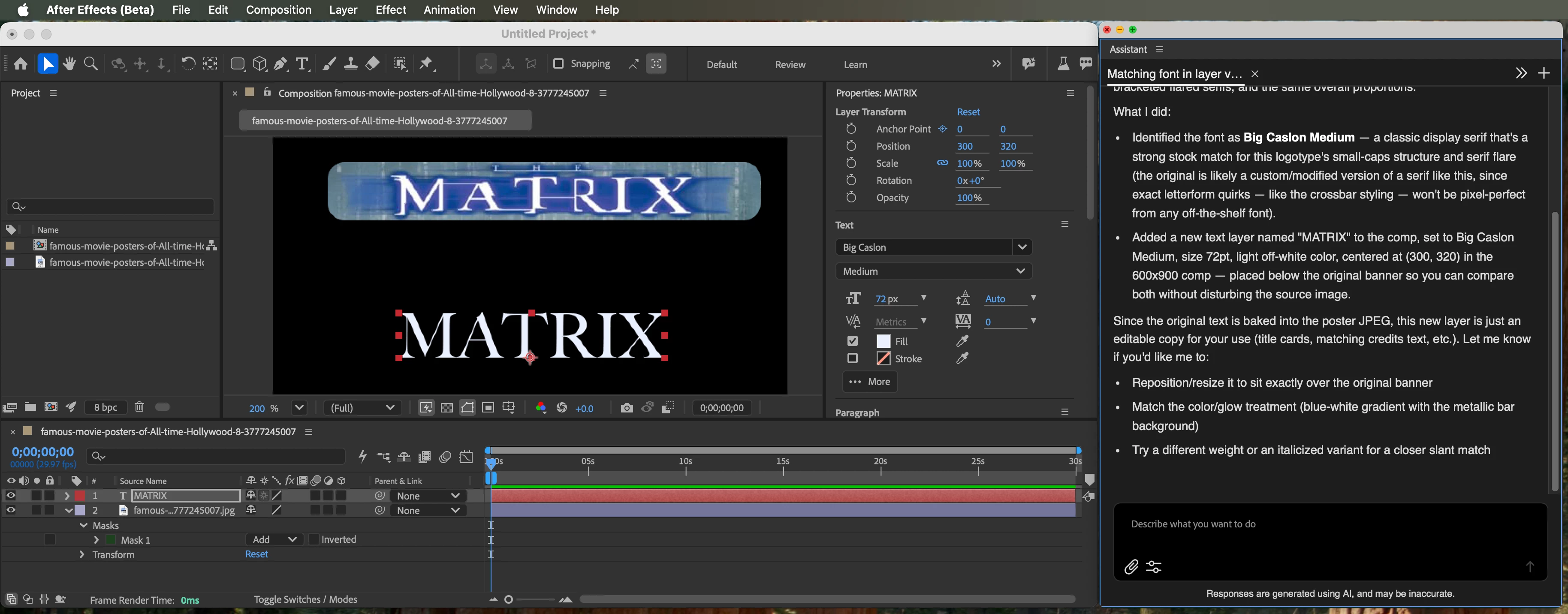This screenshot has height=614, width=1568.
Task: Switch to the Review workspace
Action: pyautogui.click(x=790, y=64)
